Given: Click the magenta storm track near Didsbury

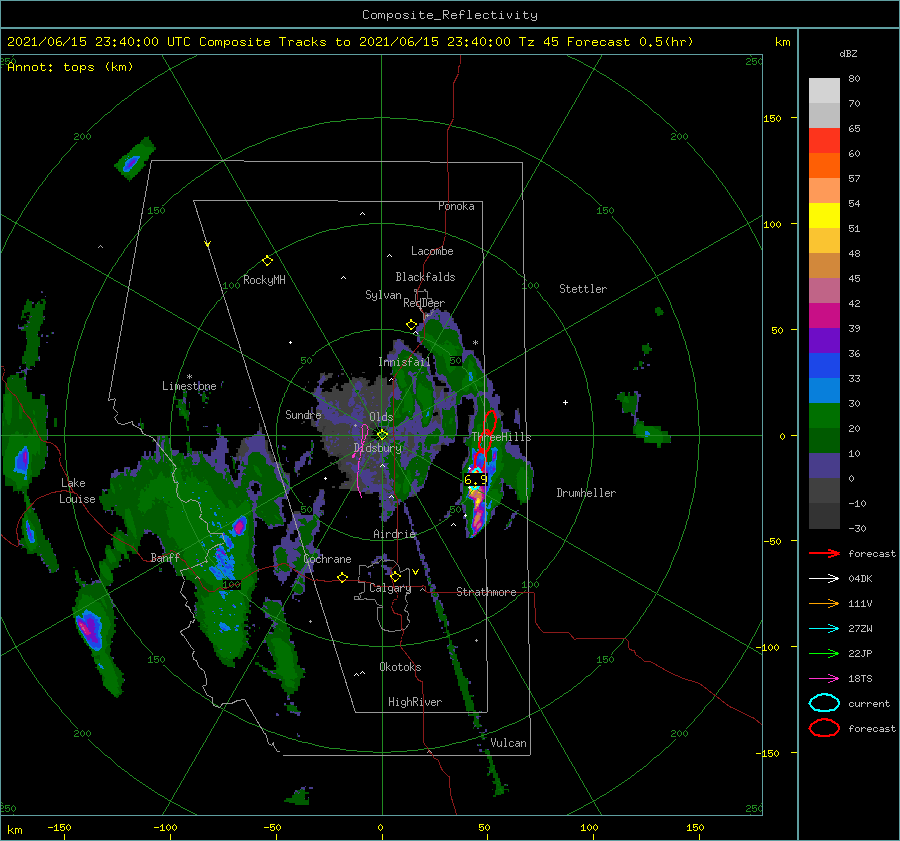Looking at the screenshot, I should tap(360, 459).
